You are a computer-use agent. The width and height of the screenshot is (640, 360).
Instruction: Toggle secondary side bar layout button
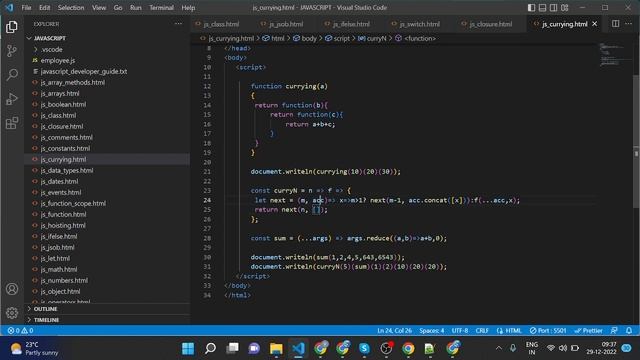[553, 7]
